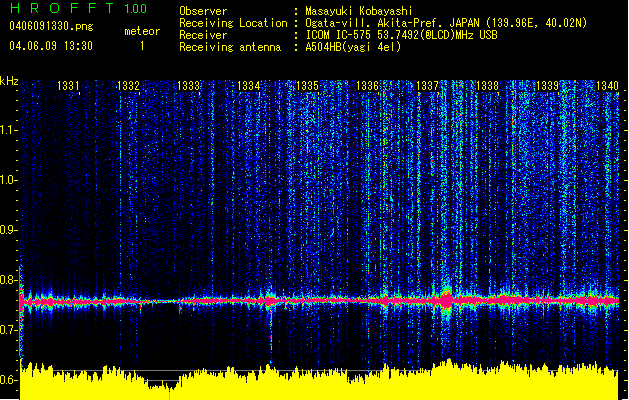Click the 1338 time marker
This screenshot has width=629, height=400.
coord(487,85)
